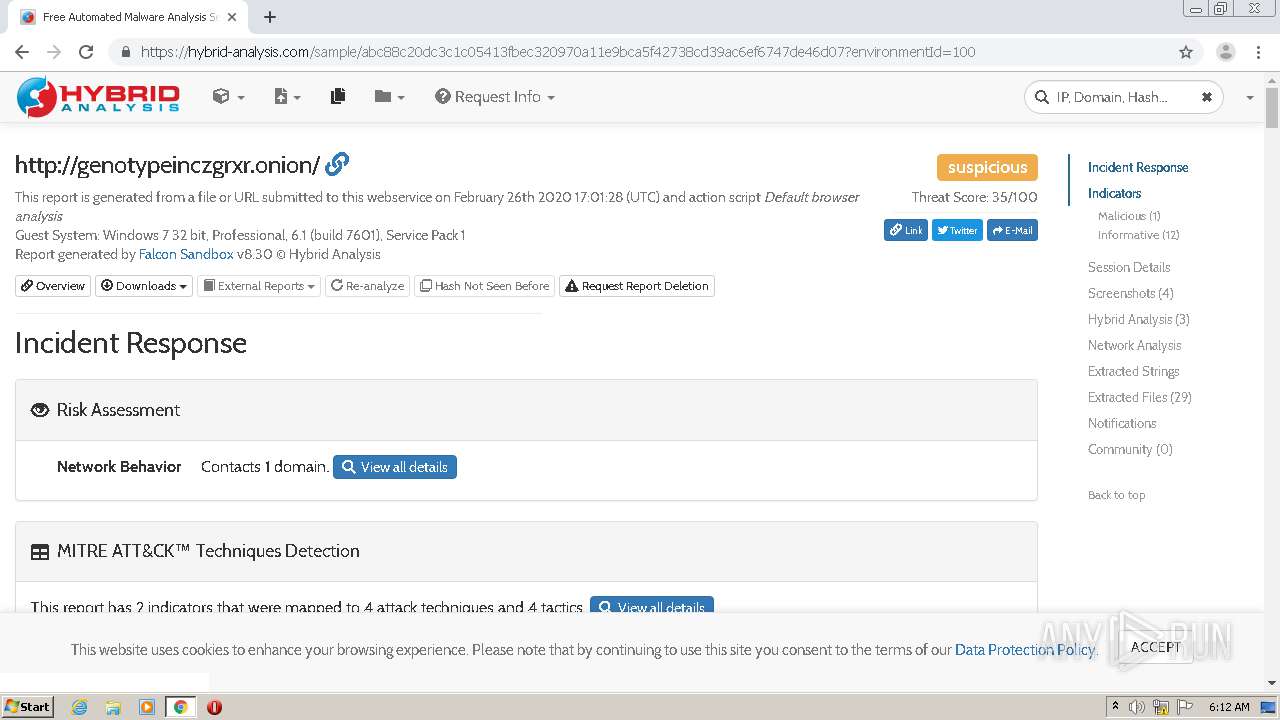
Task: Open the Data Protection Policy link
Action: (1025, 650)
